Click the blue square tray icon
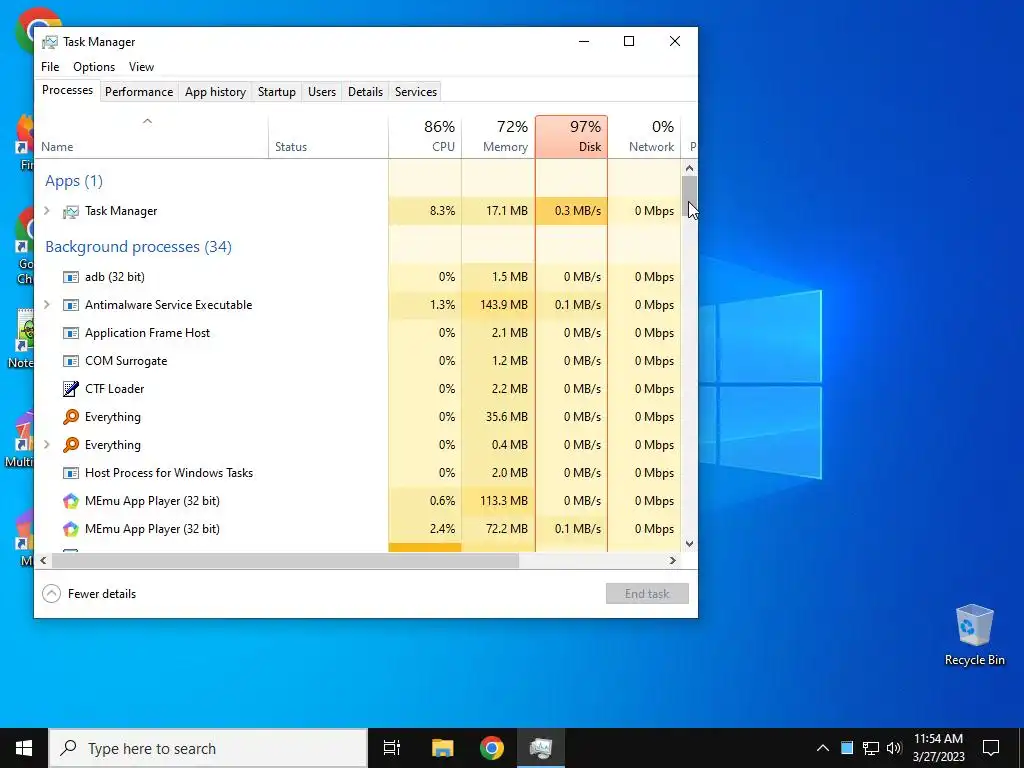 click(x=847, y=748)
